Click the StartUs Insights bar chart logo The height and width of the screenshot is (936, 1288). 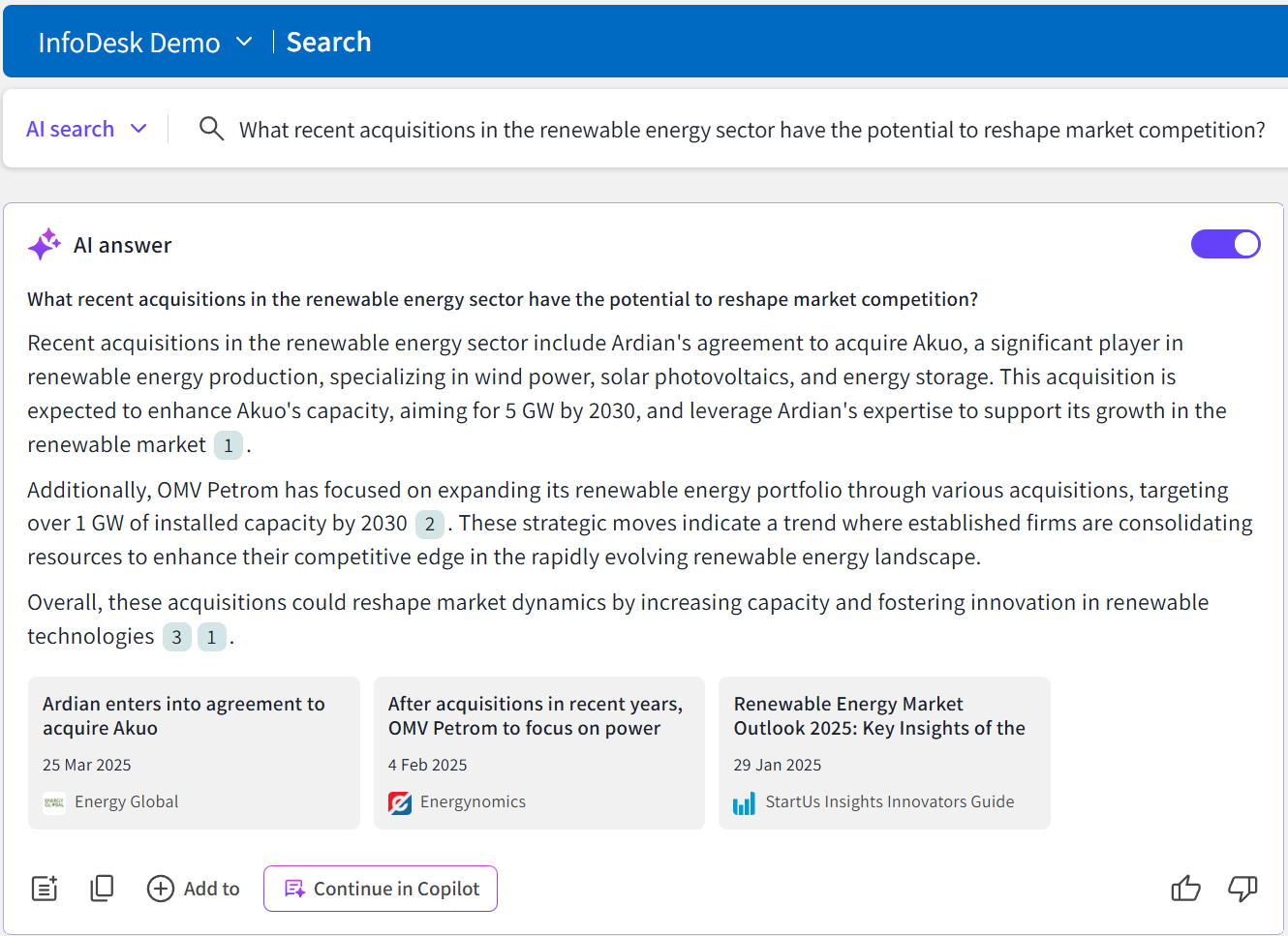[x=744, y=803]
